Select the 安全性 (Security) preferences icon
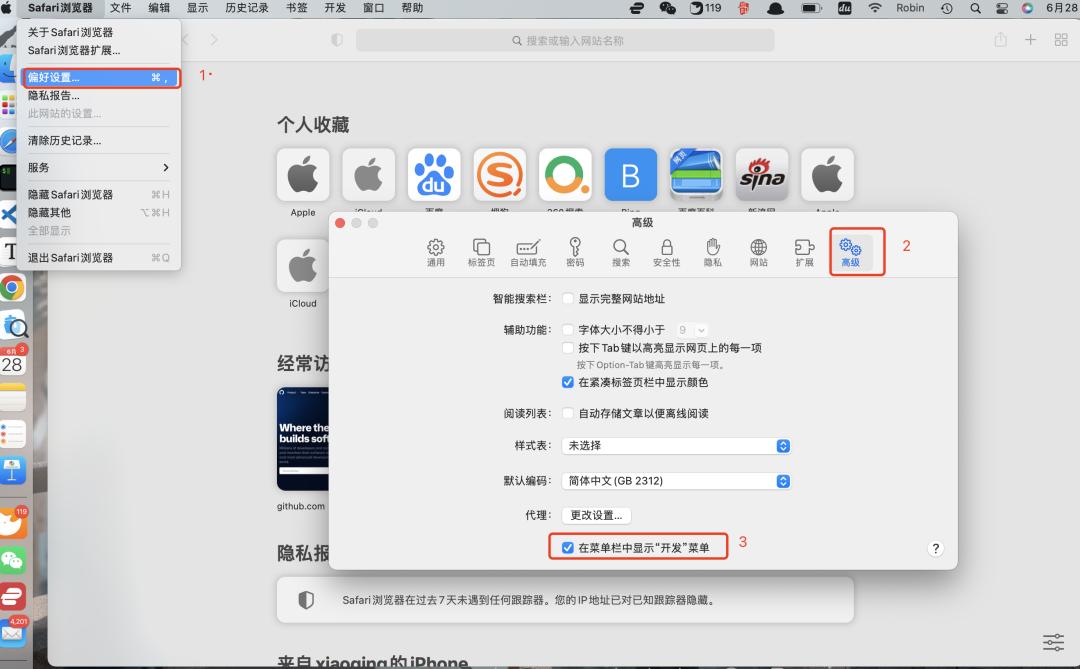The image size is (1080, 669). coord(666,251)
